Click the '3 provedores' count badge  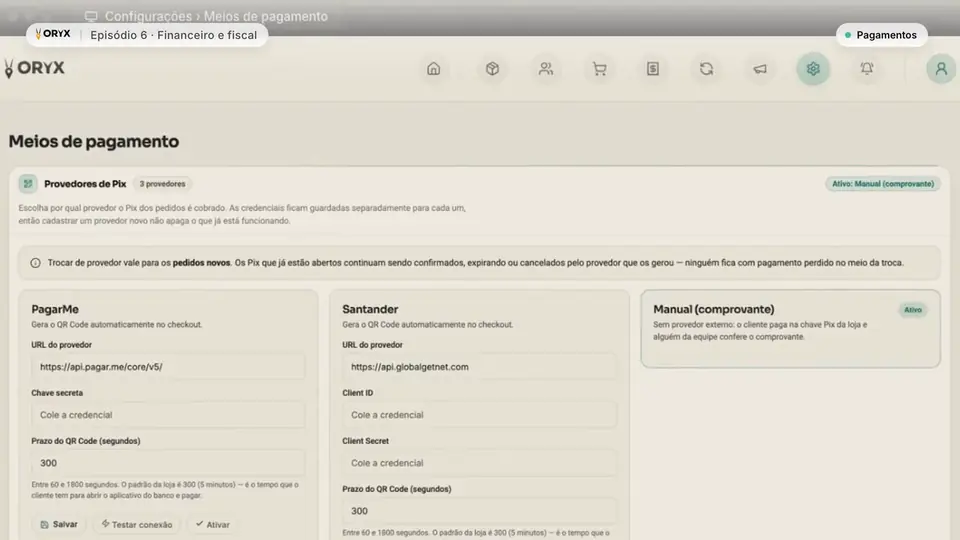pyautogui.click(x=162, y=184)
